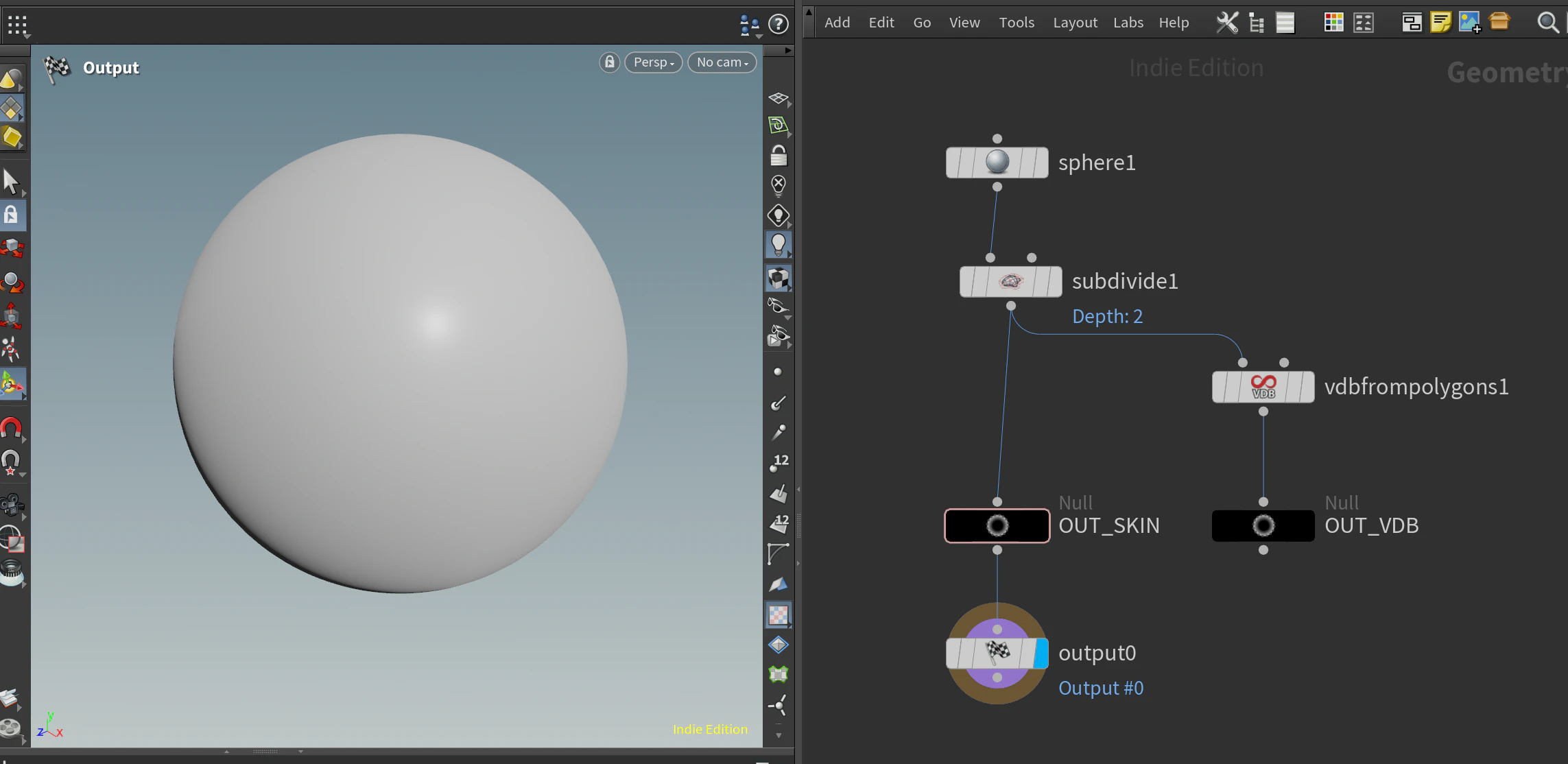Open the network Help menu
The image size is (1568, 764).
1174,23
